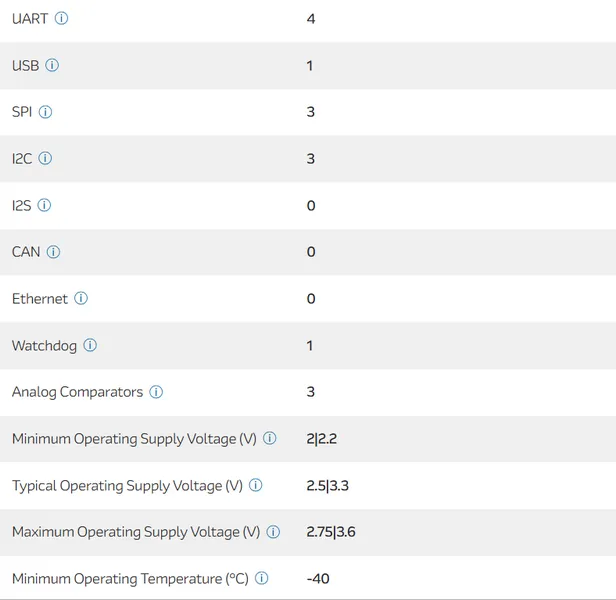This screenshot has height=600, width=616.
Task: Click Minimum Operating Temperature info icon
Action: click(x=262, y=579)
